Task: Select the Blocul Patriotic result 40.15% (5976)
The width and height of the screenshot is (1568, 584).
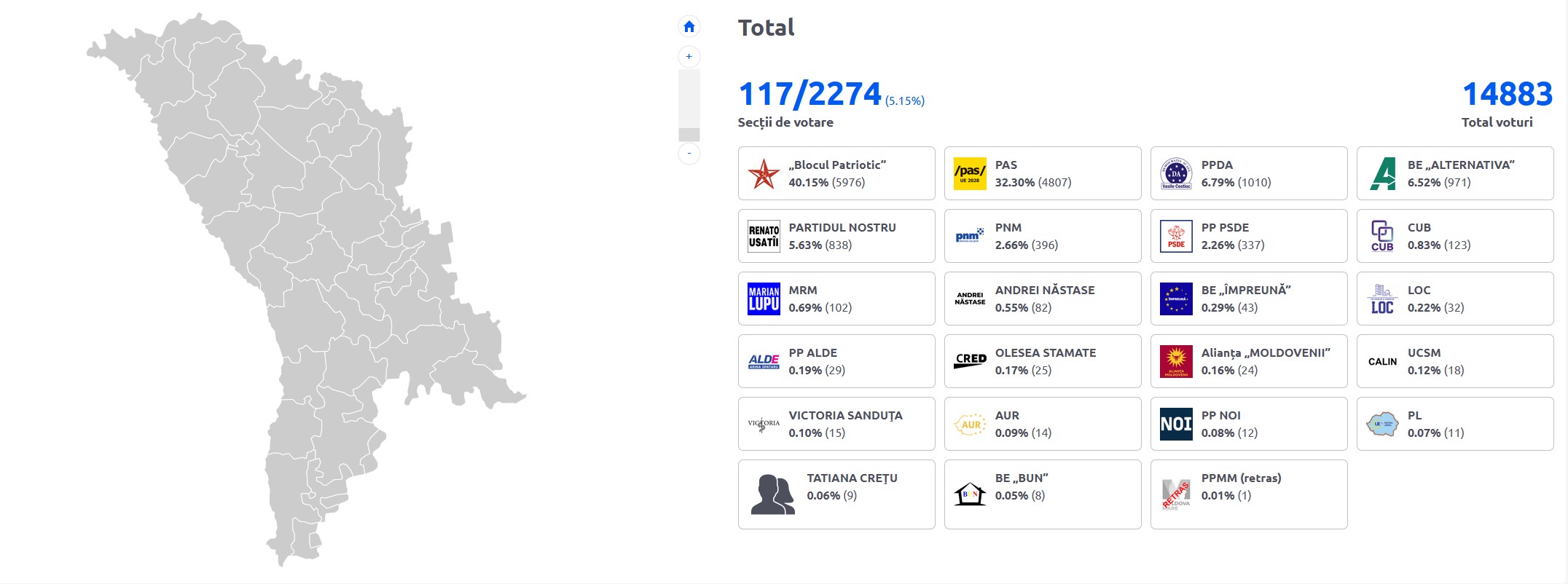Action: pos(827,183)
